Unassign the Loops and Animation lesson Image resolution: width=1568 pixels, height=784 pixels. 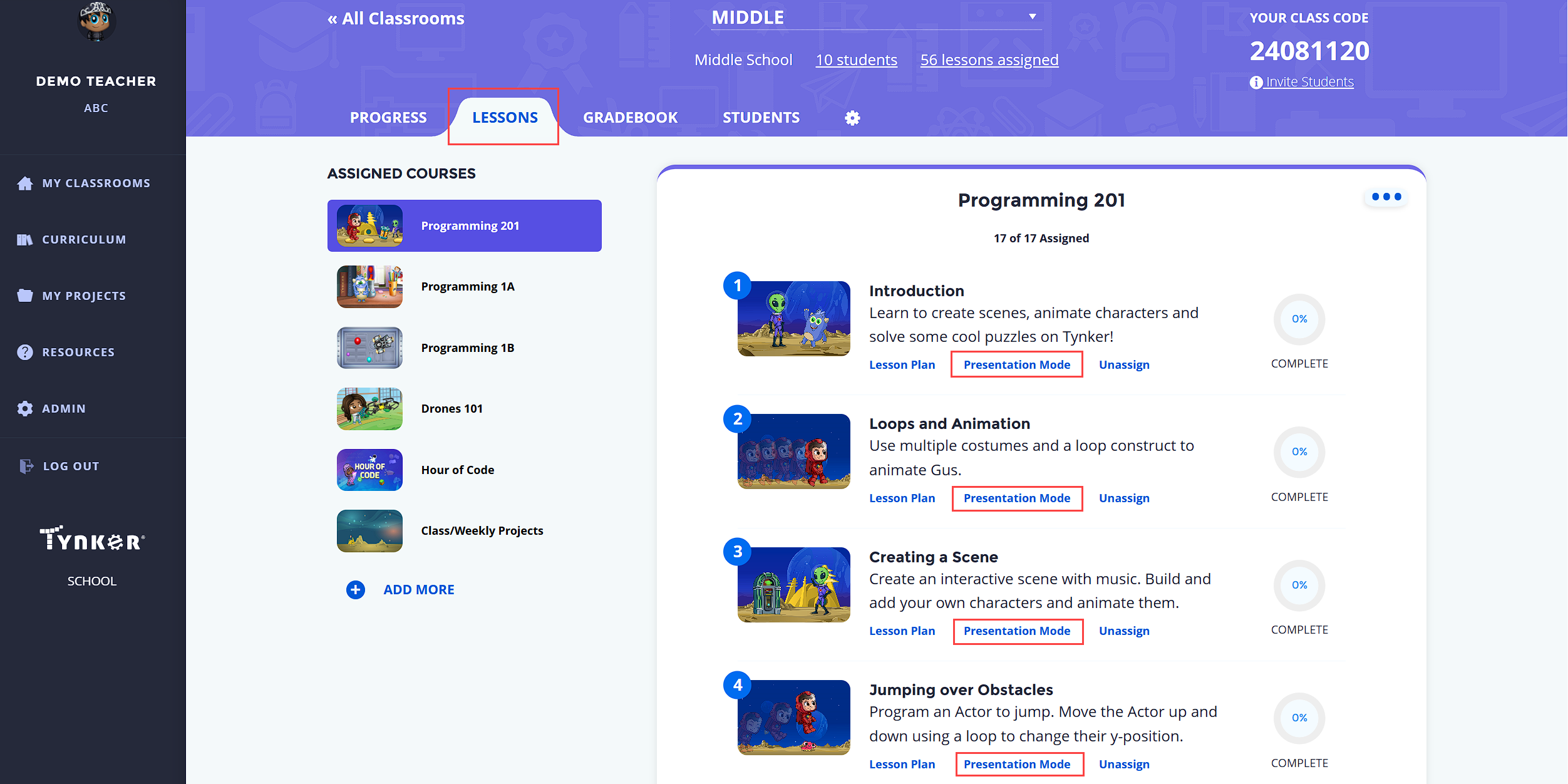point(1124,498)
